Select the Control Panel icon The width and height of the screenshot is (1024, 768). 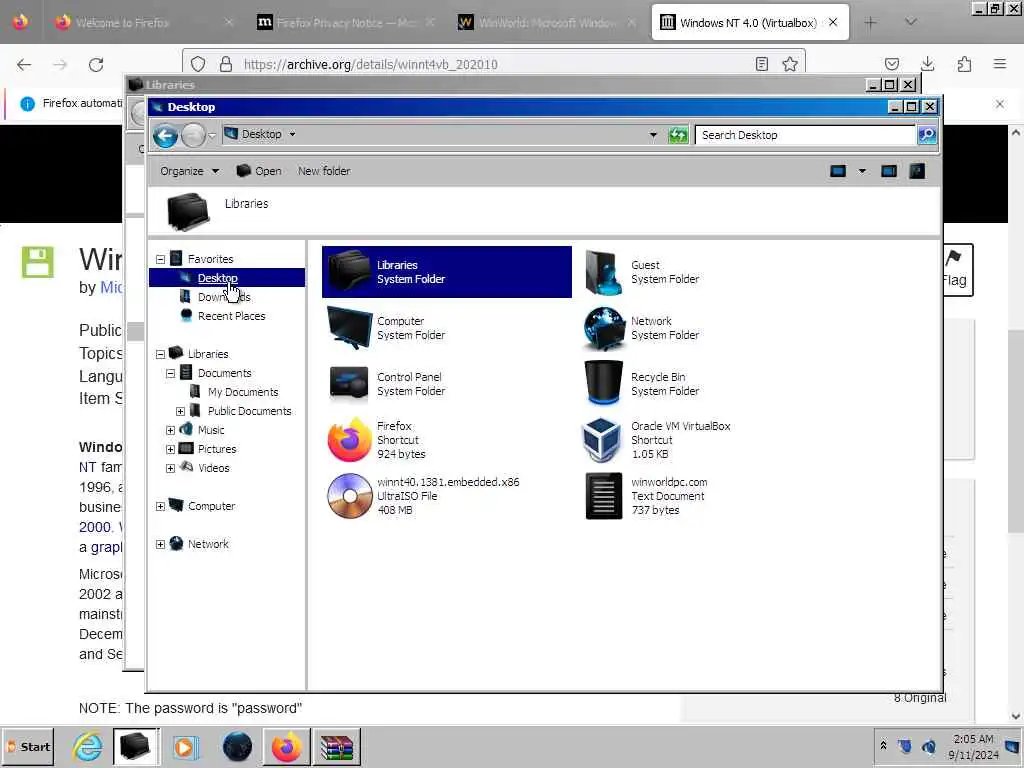[349, 383]
